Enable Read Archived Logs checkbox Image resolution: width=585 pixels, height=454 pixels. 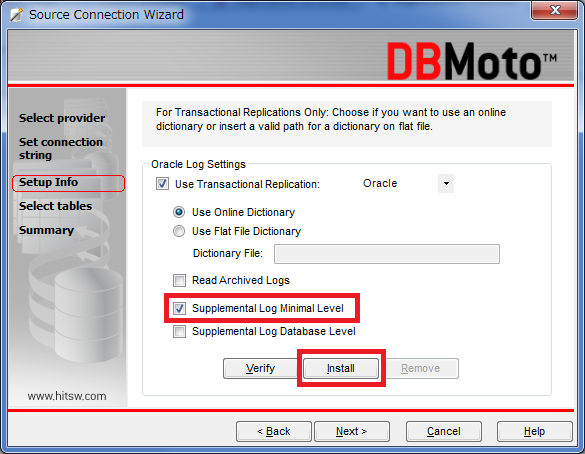(x=179, y=280)
